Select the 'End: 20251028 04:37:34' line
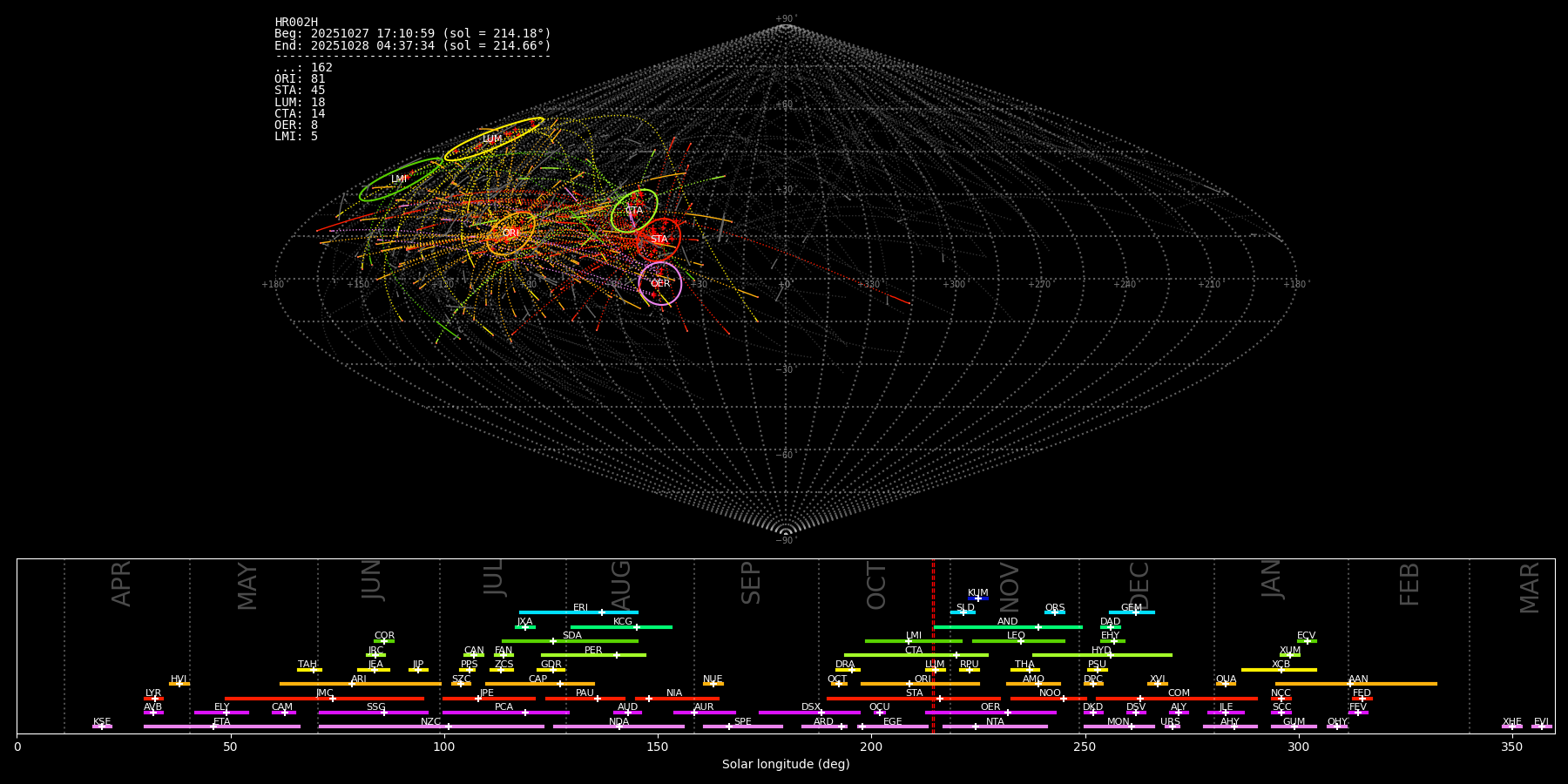 pyautogui.click(x=413, y=45)
